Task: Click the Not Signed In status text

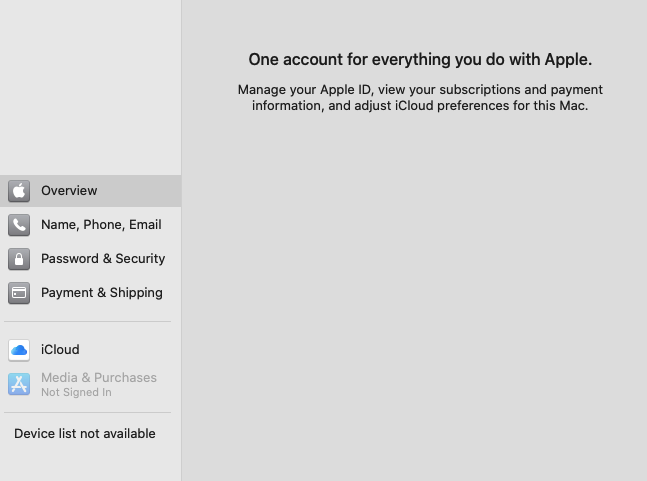Action: (x=76, y=392)
